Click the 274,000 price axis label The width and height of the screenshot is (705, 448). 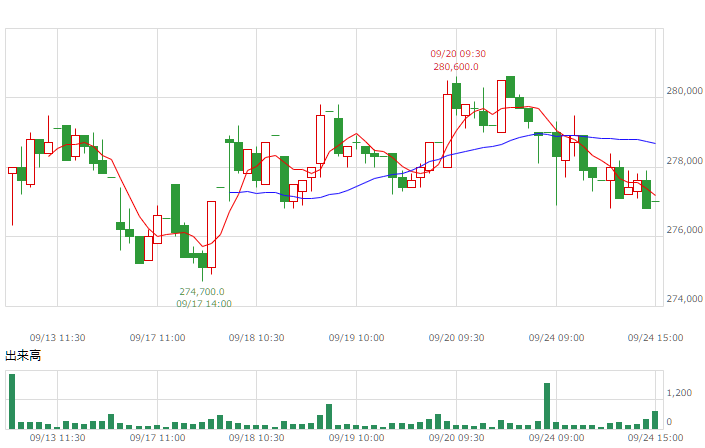click(684, 299)
